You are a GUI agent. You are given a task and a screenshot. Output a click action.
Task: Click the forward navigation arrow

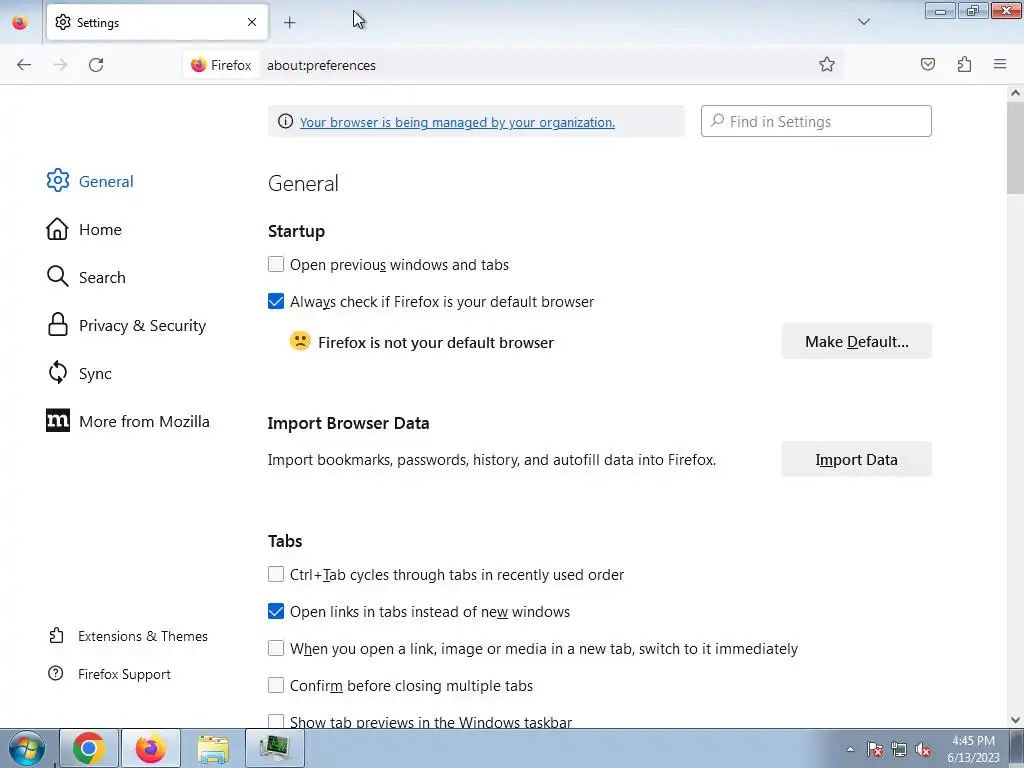[60, 65]
